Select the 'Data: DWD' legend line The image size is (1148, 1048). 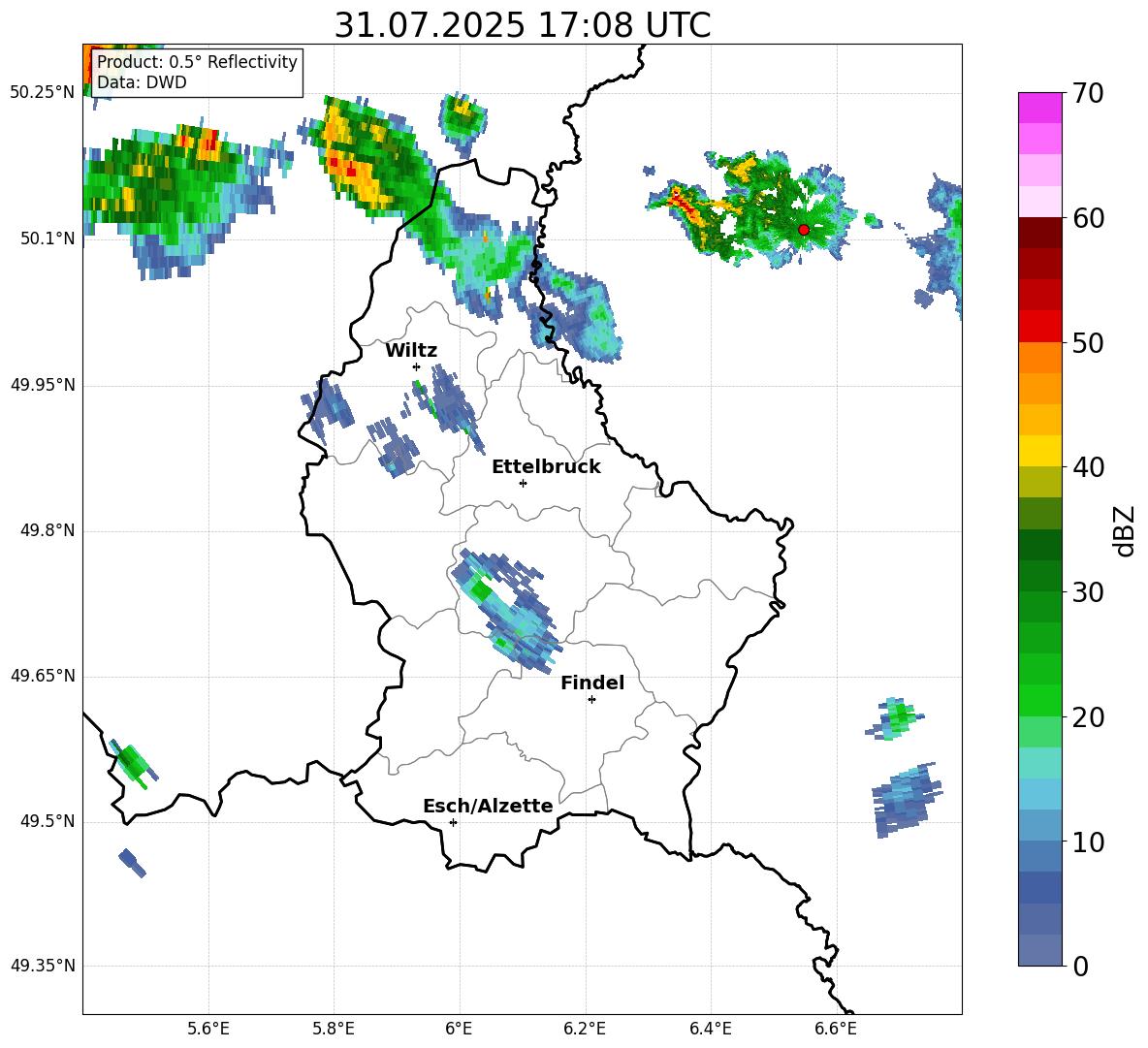coord(142,82)
